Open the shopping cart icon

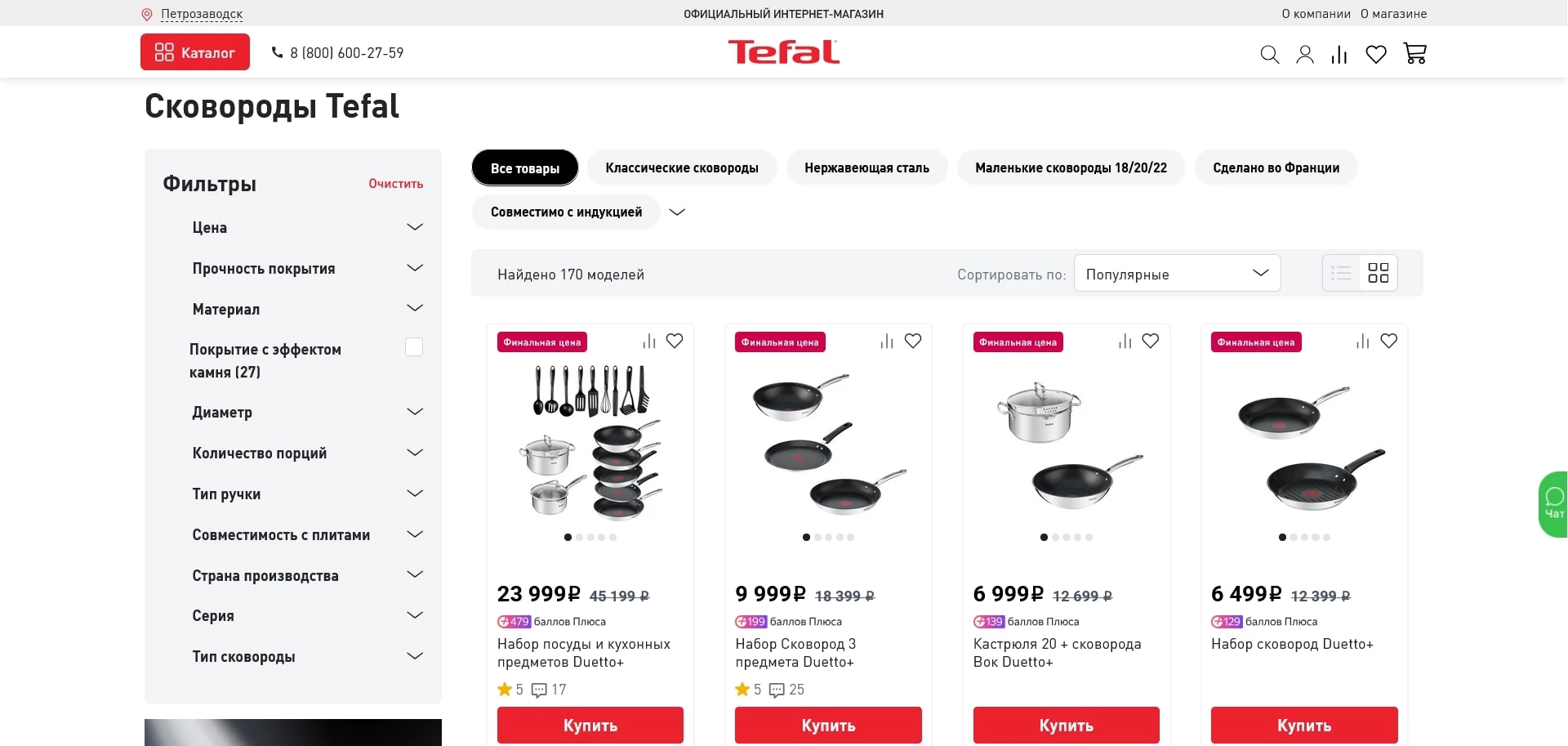point(1415,54)
